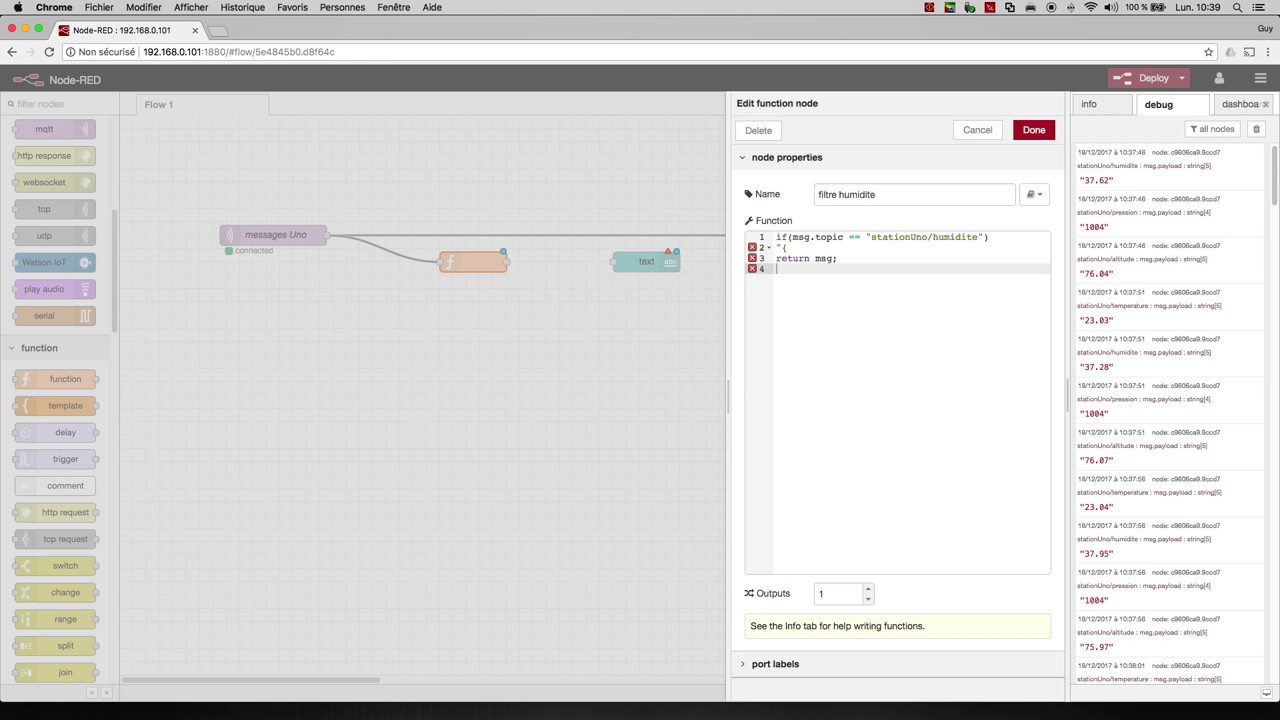
Task: Select the messages Uno node on canvas
Action: coord(274,235)
